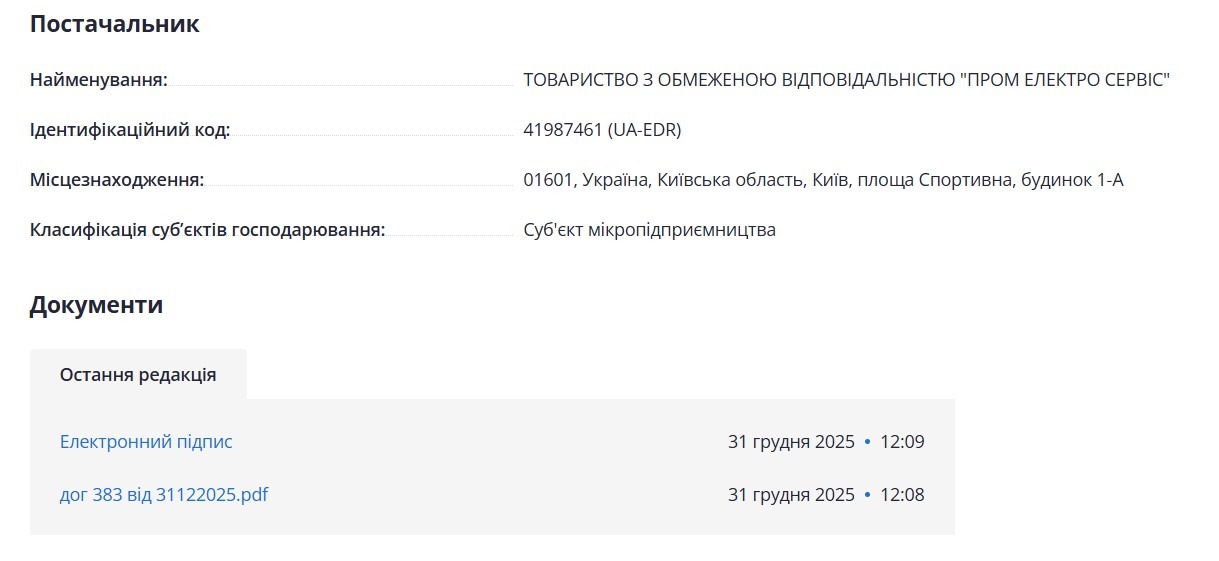The width and height of the screenshot is (1219, 561).
Task: Click the "Місцезнаходження:" label
Action: pyautogui.click(x=117, y=180)
